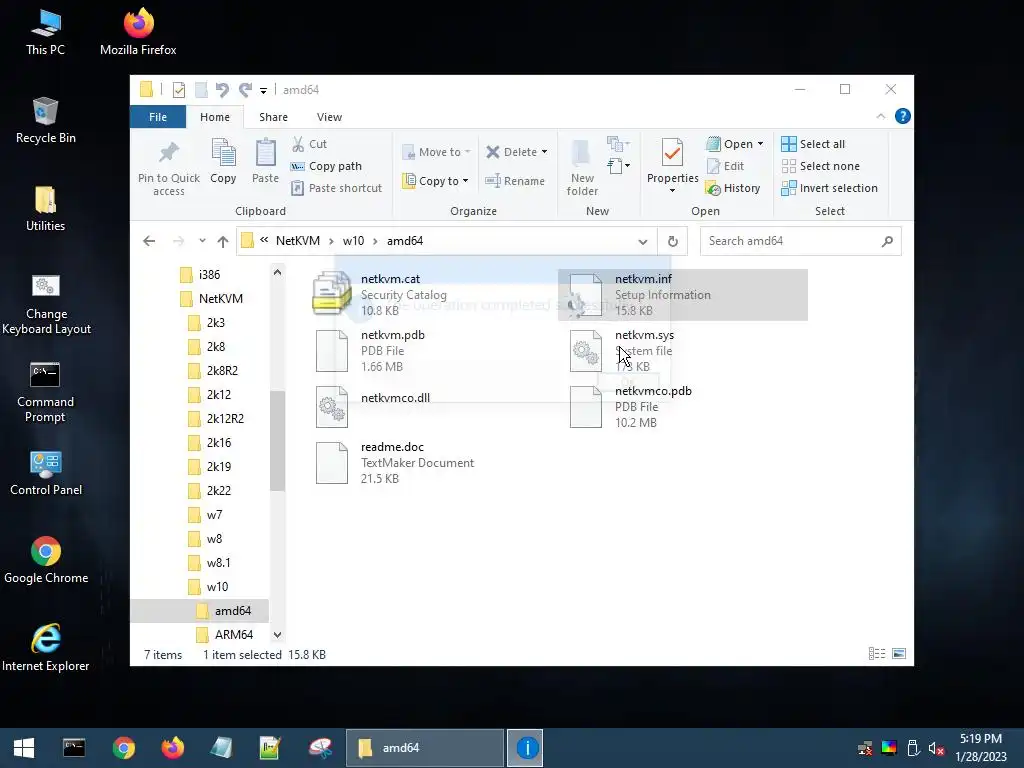This screenshot has width=1024, height=768.
Task: Click Edit in Open group
Action: [x=725, y=166]
